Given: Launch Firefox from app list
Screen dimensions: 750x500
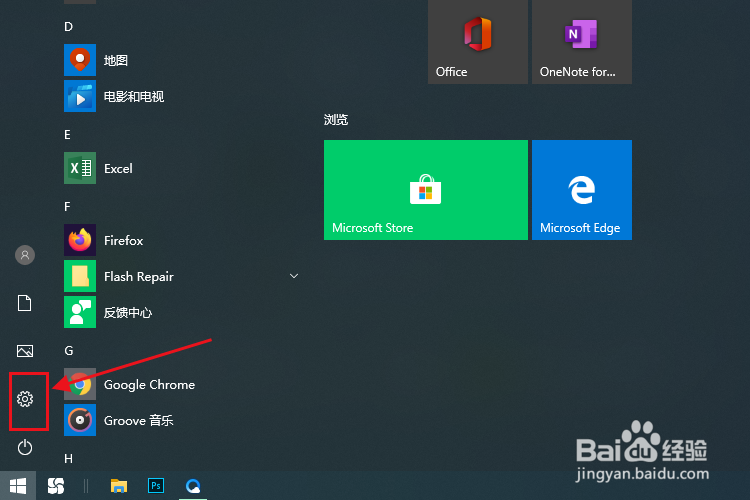Looking at the screenshot, I should pos(181,240).
